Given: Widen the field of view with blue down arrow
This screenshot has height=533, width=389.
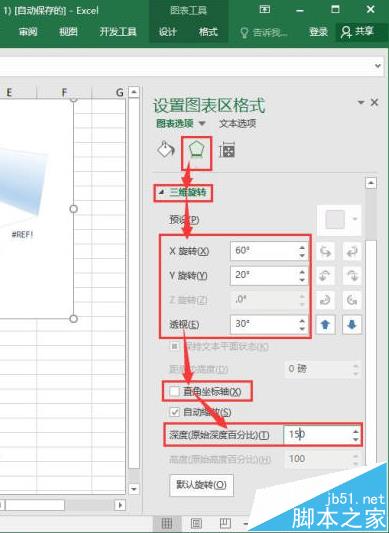Looking at the screenshot, I should coord(352,325).
